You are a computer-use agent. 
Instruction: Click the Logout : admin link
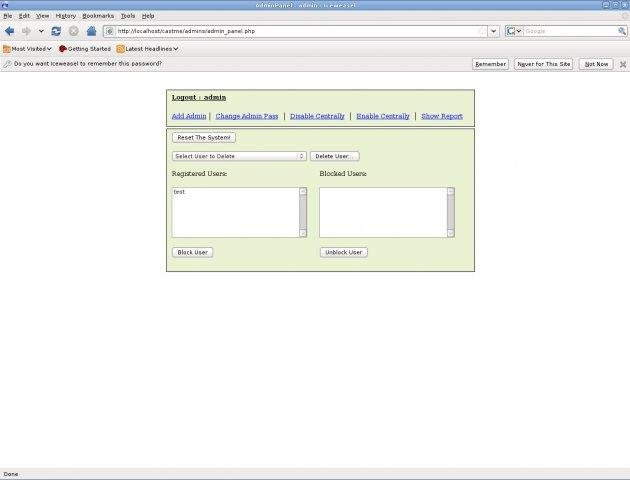(199, 97)
